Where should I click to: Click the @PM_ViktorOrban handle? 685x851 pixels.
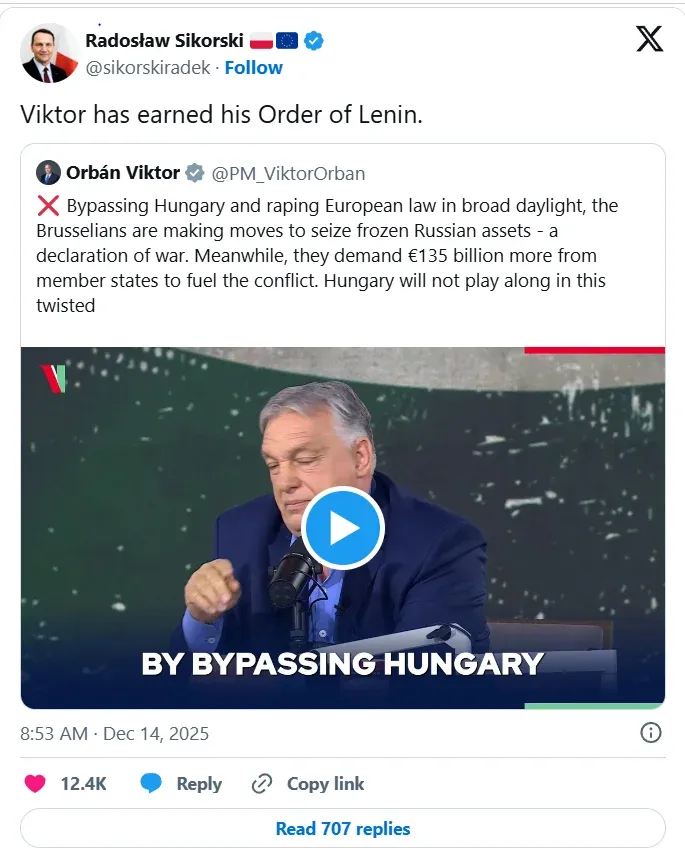(288, 174)
